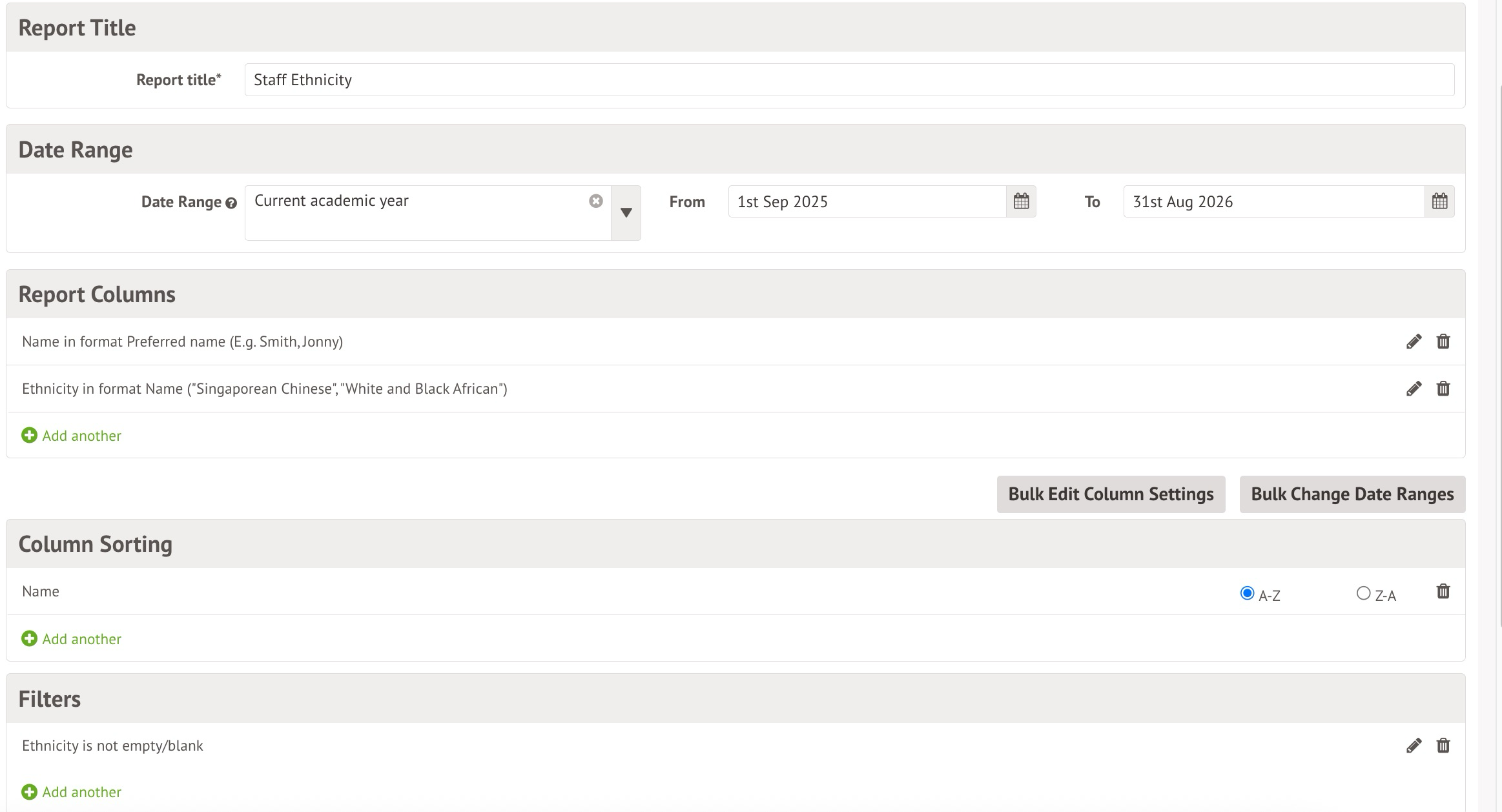1502x812 pixels.
Task: Edit the Ethnicity not empty filter
Action: pos(1414,746)
